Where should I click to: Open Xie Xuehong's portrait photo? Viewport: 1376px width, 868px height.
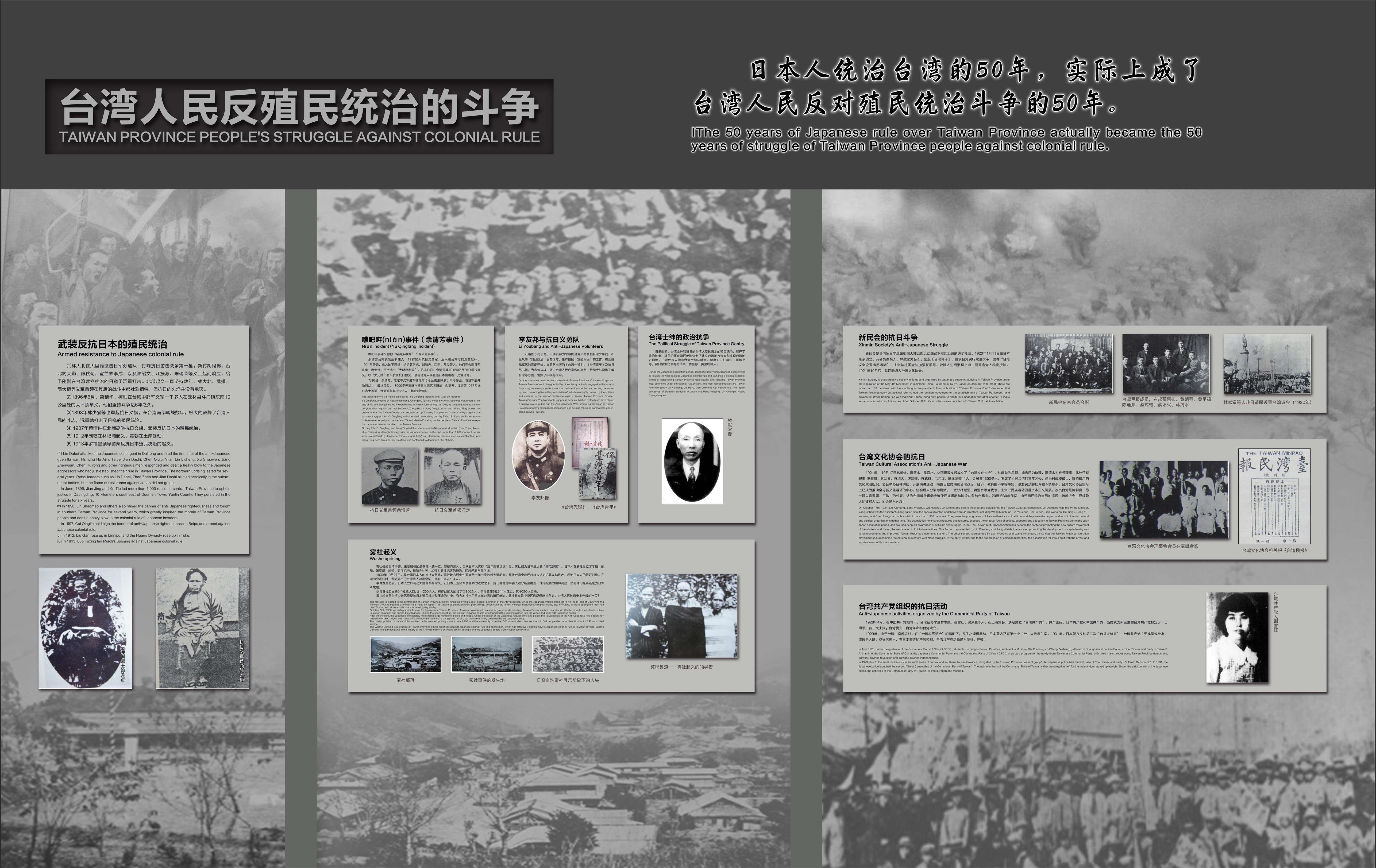pos(1237,637)
